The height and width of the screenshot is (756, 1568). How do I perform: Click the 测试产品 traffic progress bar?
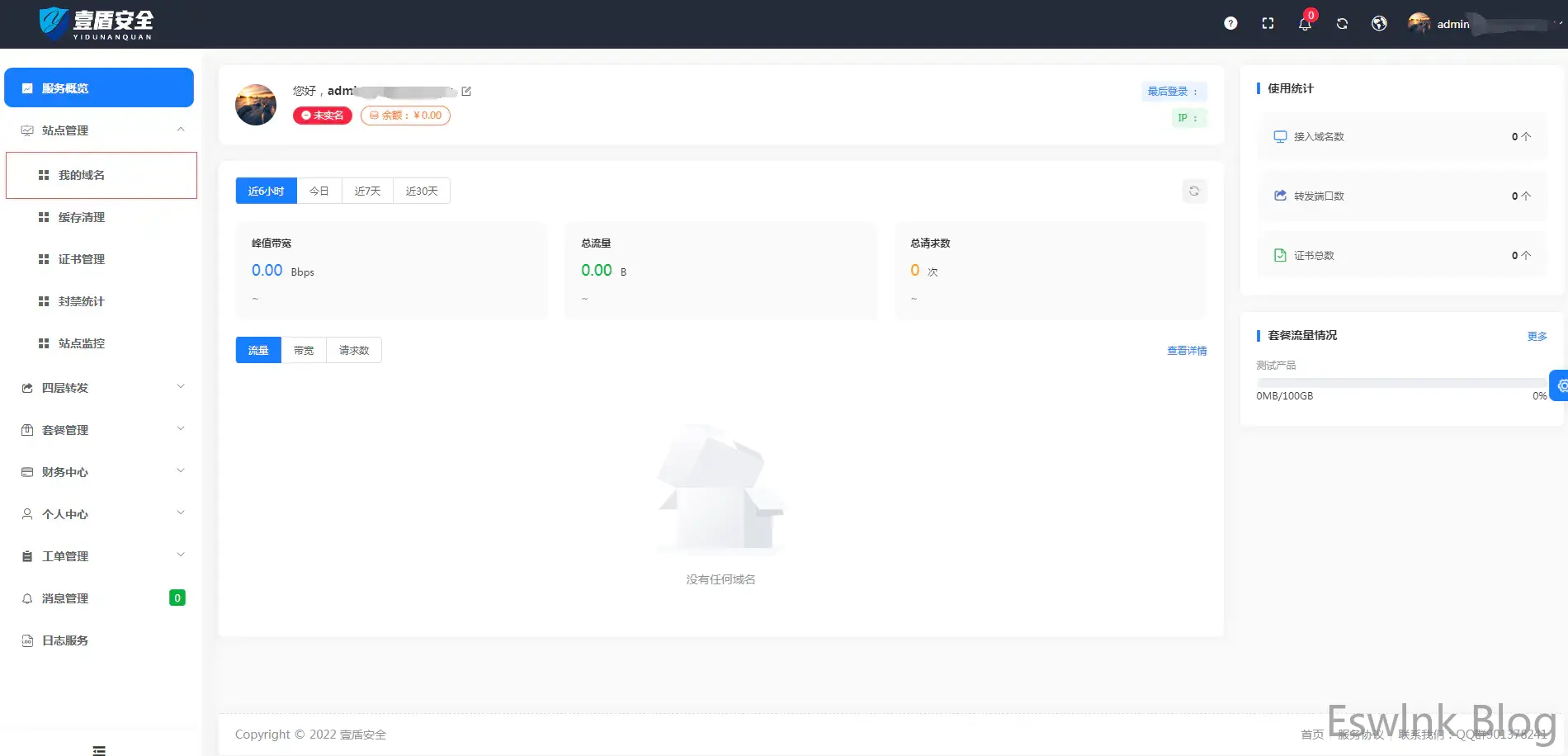pyautogui.click(x=1400, y=383)
